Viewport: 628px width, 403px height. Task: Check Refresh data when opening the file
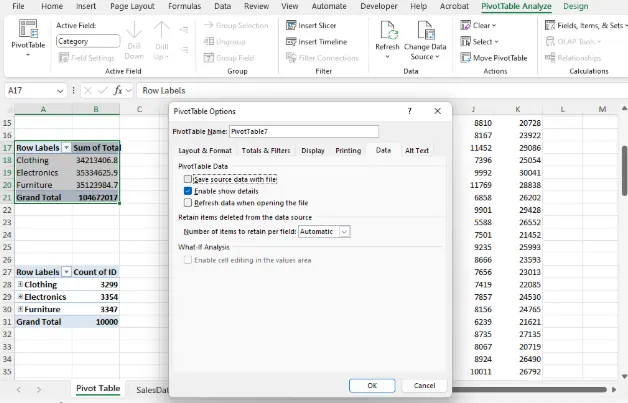tap(188, 202)
